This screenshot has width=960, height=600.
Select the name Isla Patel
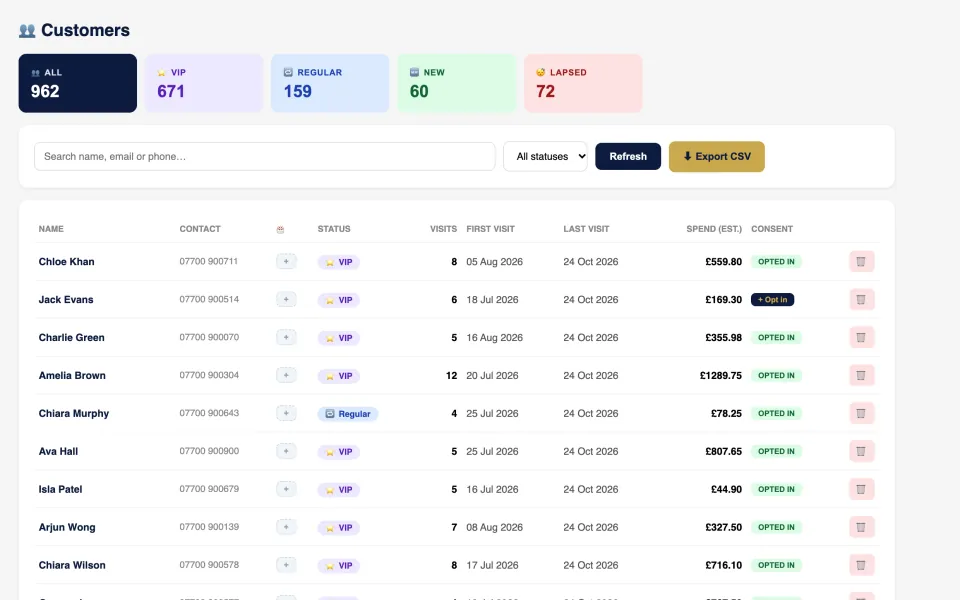pyautogui.click(x=60, y=489)
